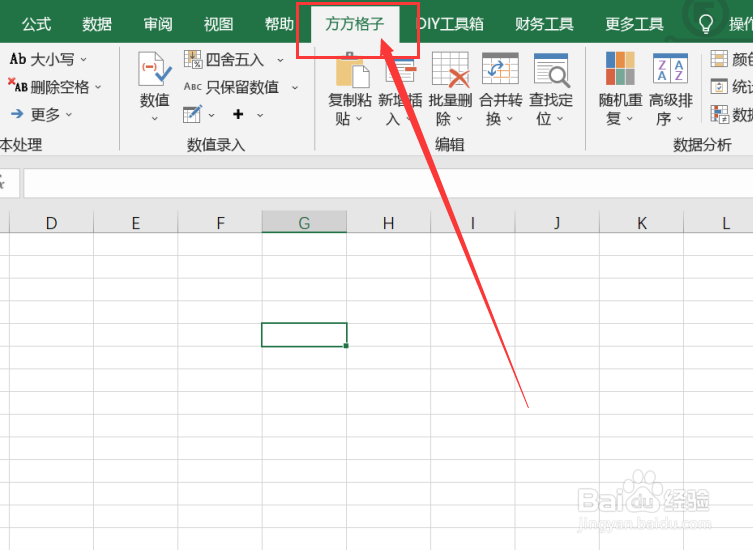The image size is (753, 550).
Task: Open the 更多工具 tab
Action: tap(634, 24)
